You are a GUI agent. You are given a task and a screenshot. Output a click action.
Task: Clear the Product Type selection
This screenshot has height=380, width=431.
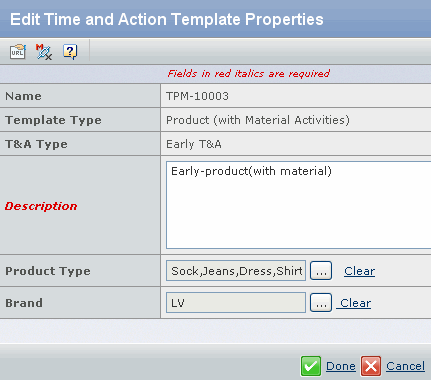coord(359,271)
